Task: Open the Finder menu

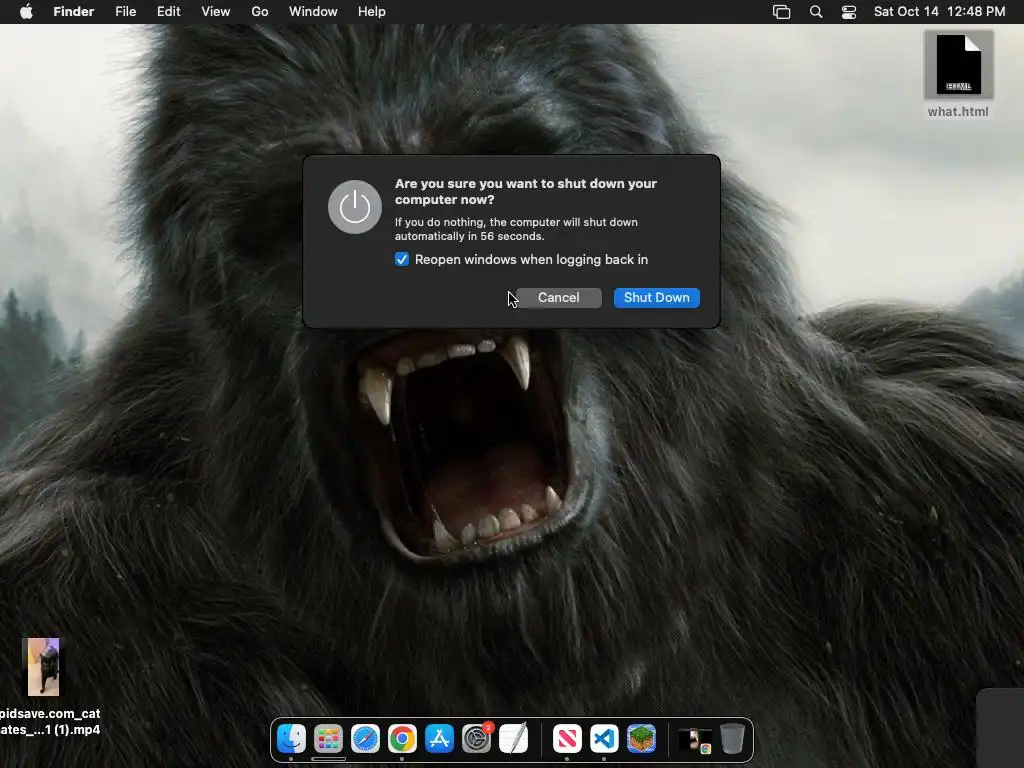Action: pyautogui.click(x=74, y=12)
